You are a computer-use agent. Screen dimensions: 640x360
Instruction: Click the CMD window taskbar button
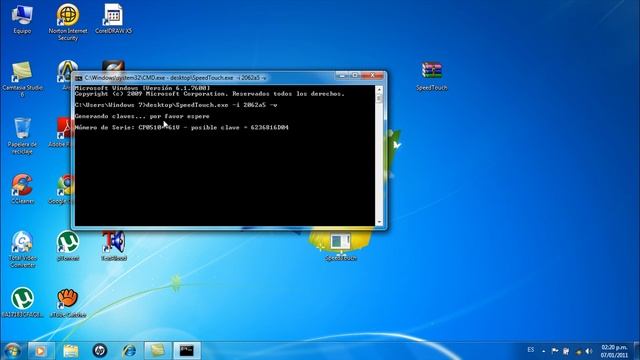point(187,351)
